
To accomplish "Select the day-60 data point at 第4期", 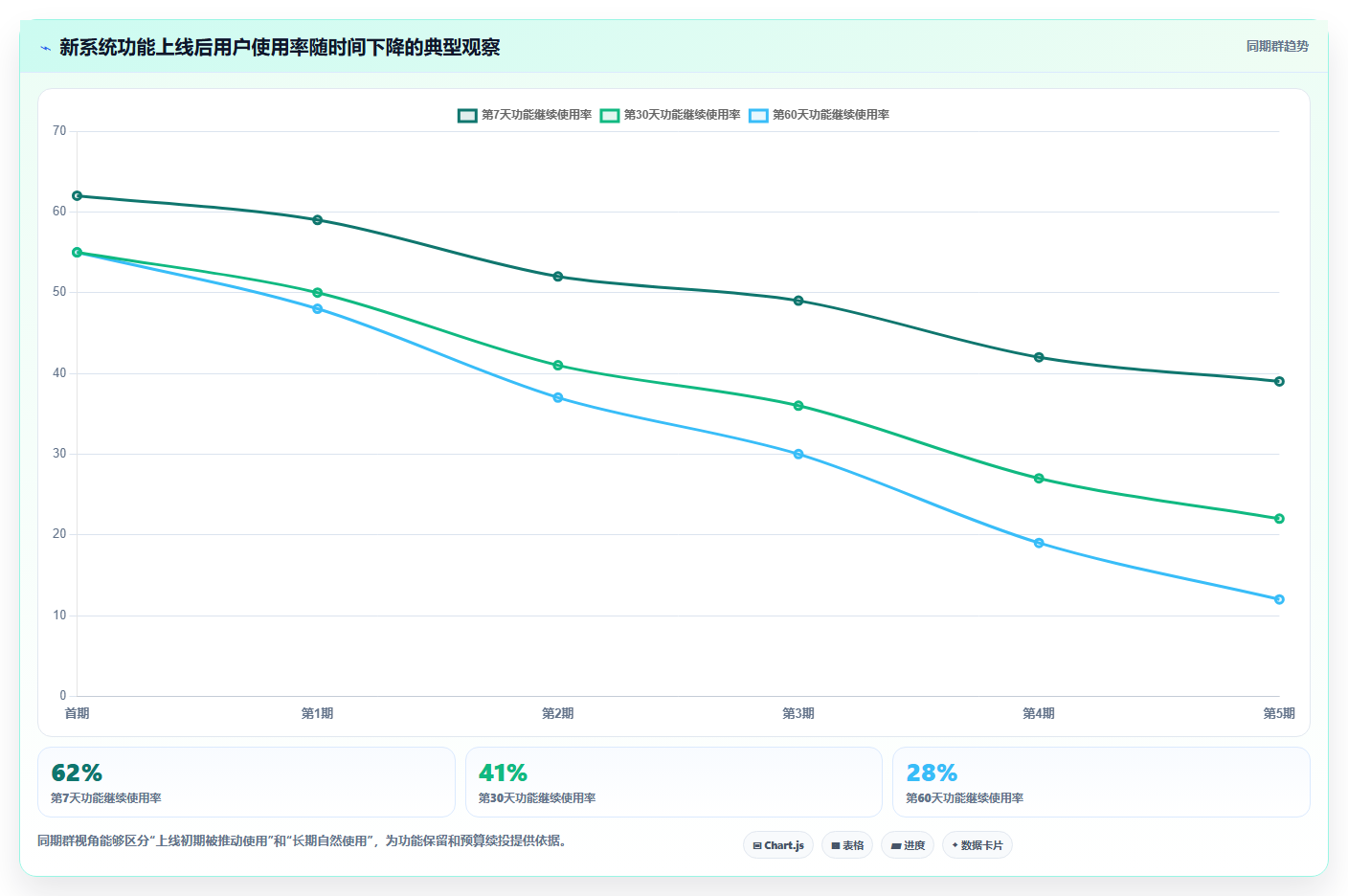I will click(1039, 543).
